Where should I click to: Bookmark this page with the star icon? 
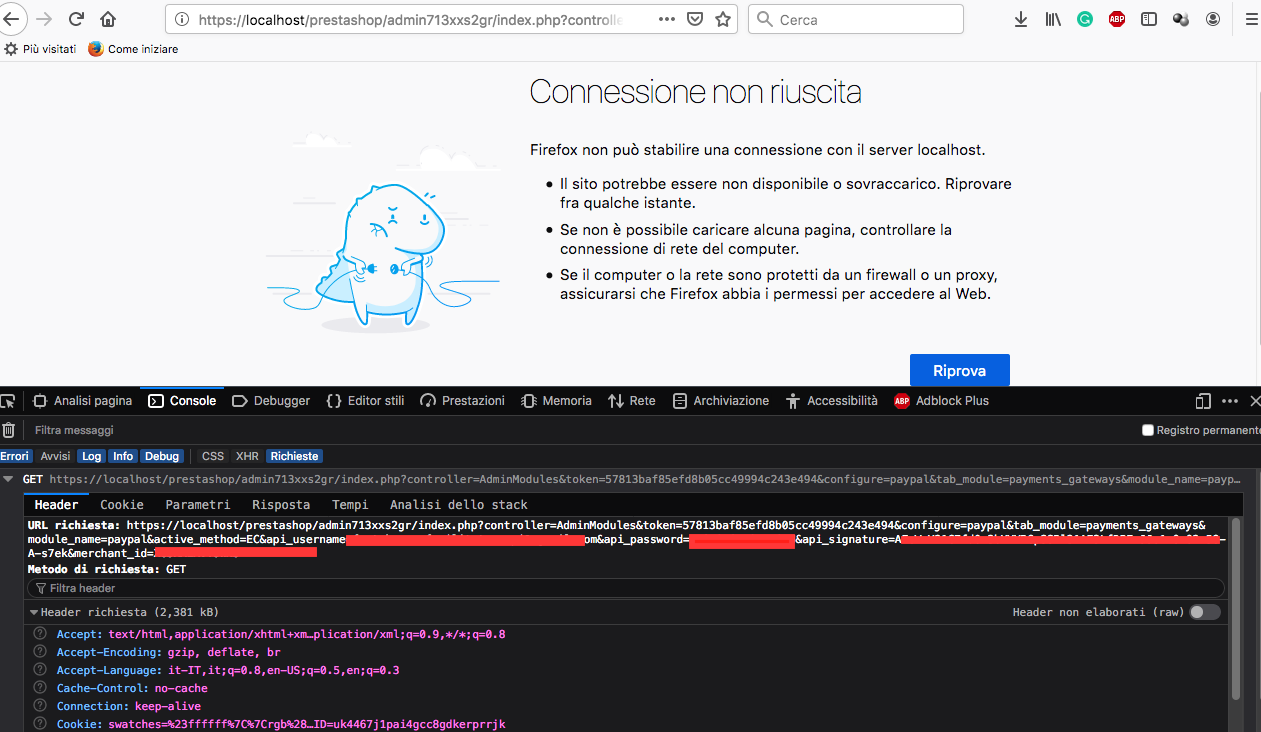[723, 19]
